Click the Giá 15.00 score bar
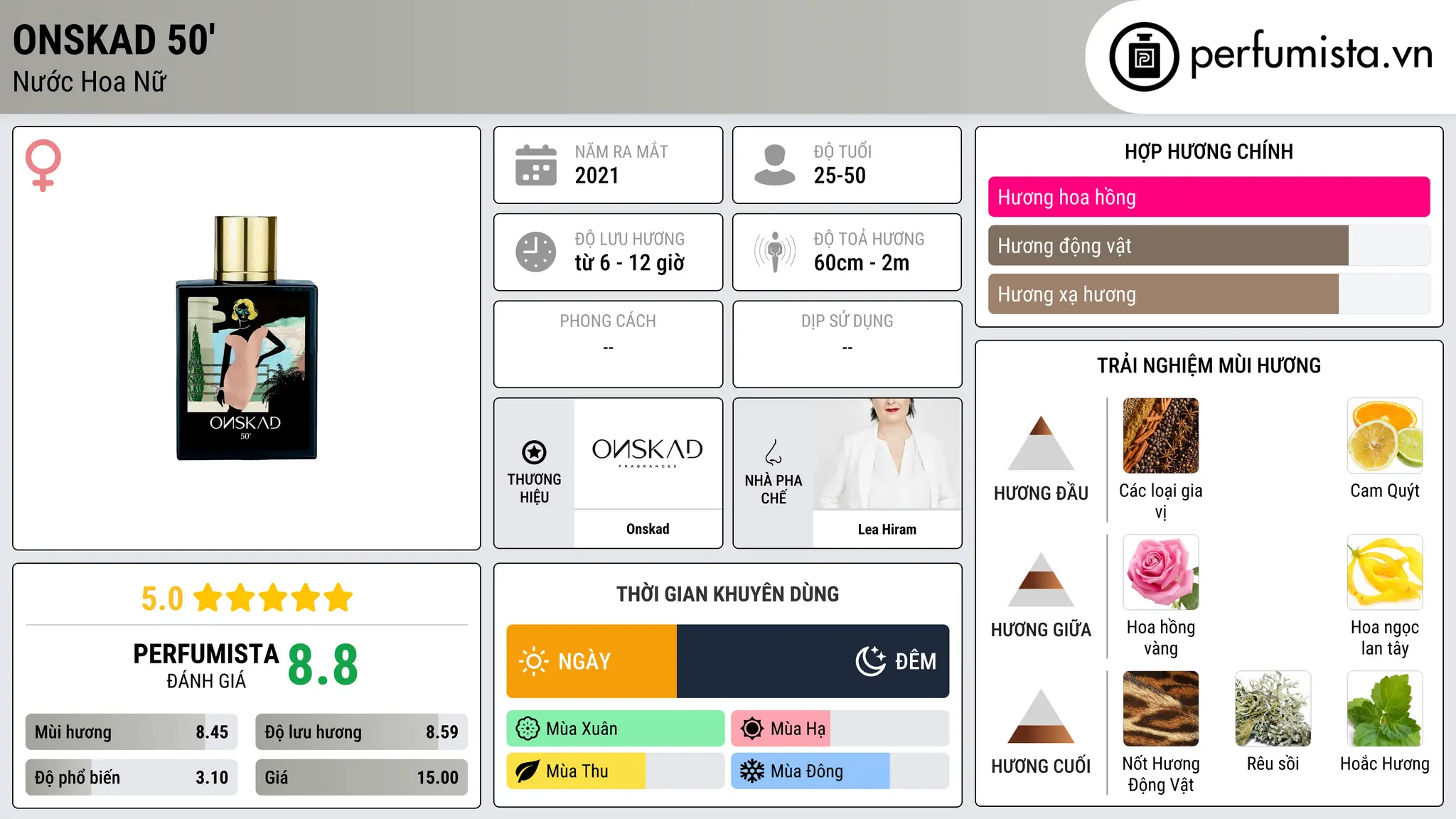 [x=361, y=777]
